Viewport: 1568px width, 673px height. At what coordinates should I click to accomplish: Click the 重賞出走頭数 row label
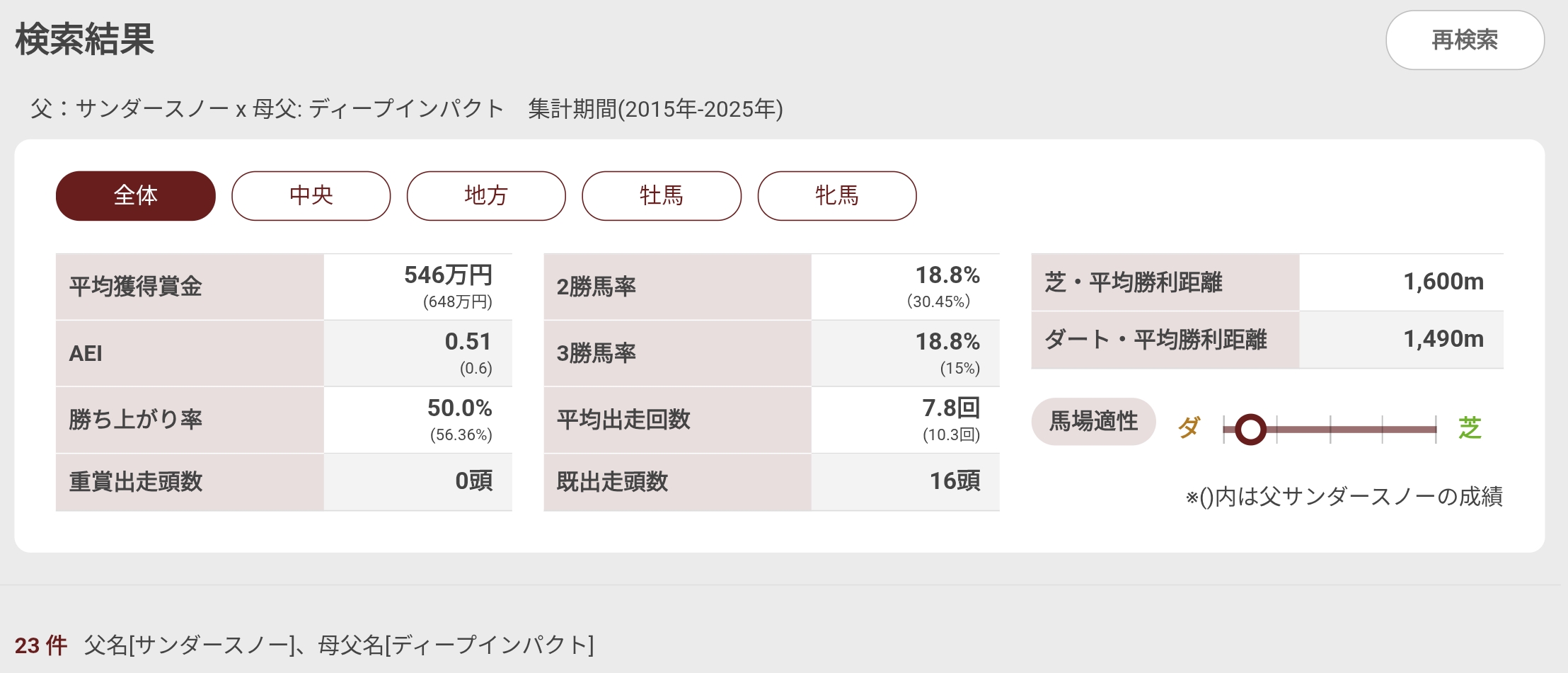(x=135, y=482)
